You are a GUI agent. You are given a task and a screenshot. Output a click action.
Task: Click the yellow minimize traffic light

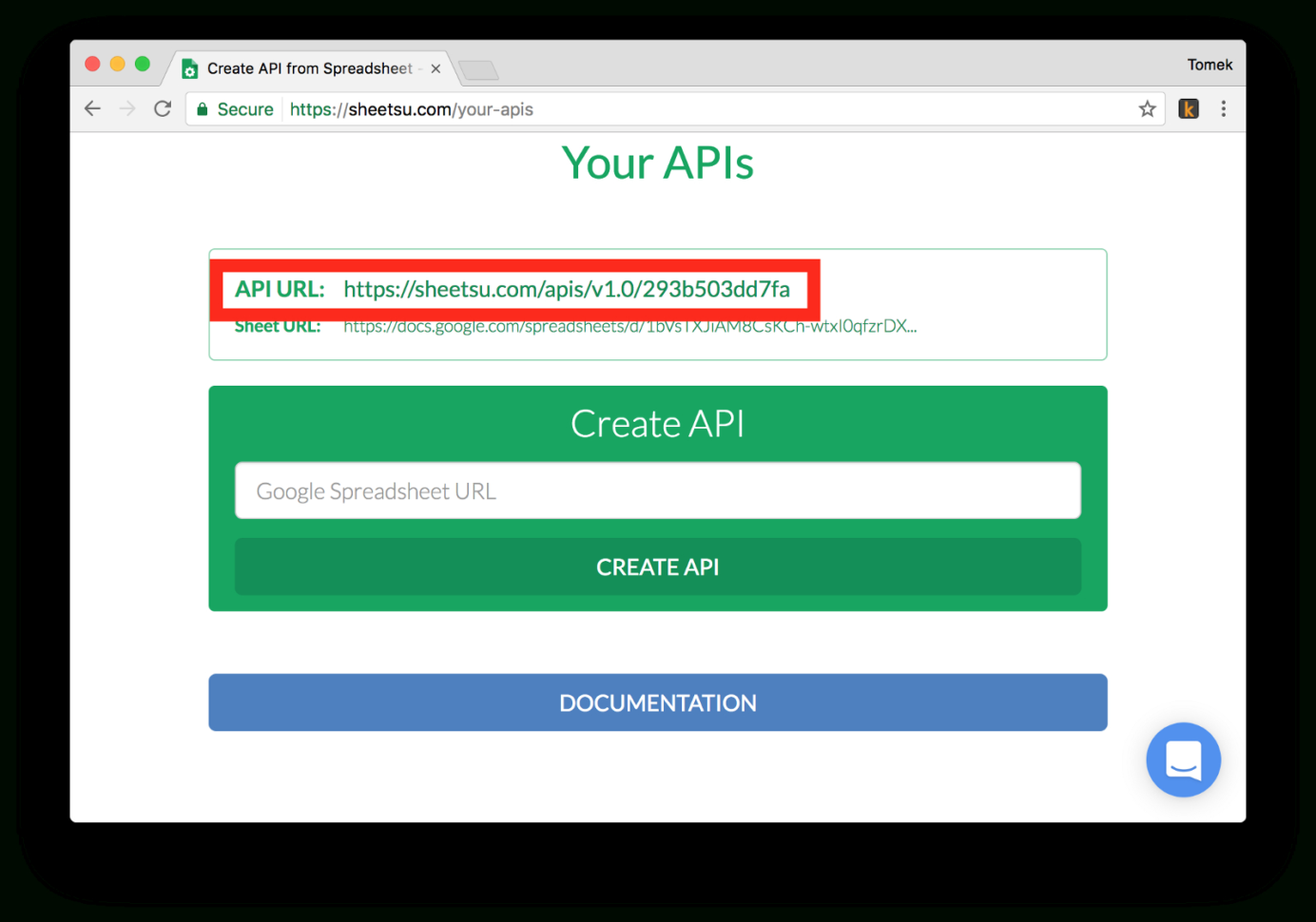click(x=117, y=64)
